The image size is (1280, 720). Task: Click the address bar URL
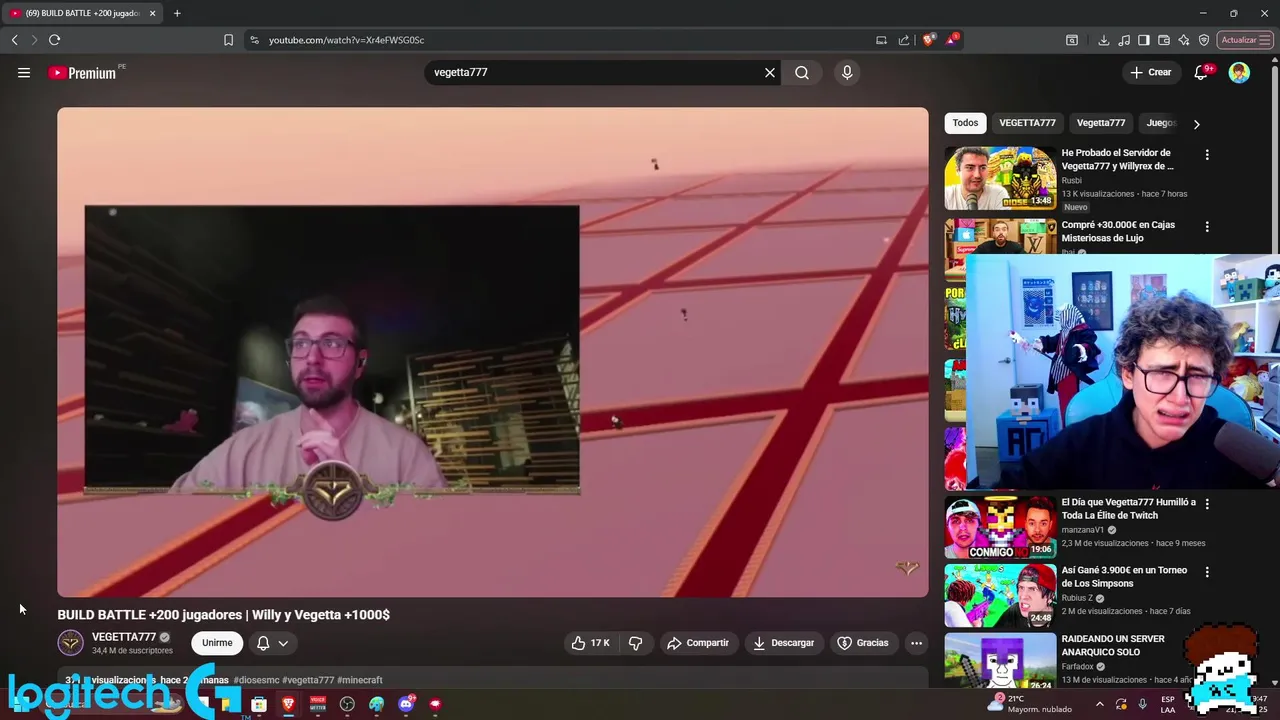pyautogui.click(x=346, y=40)
